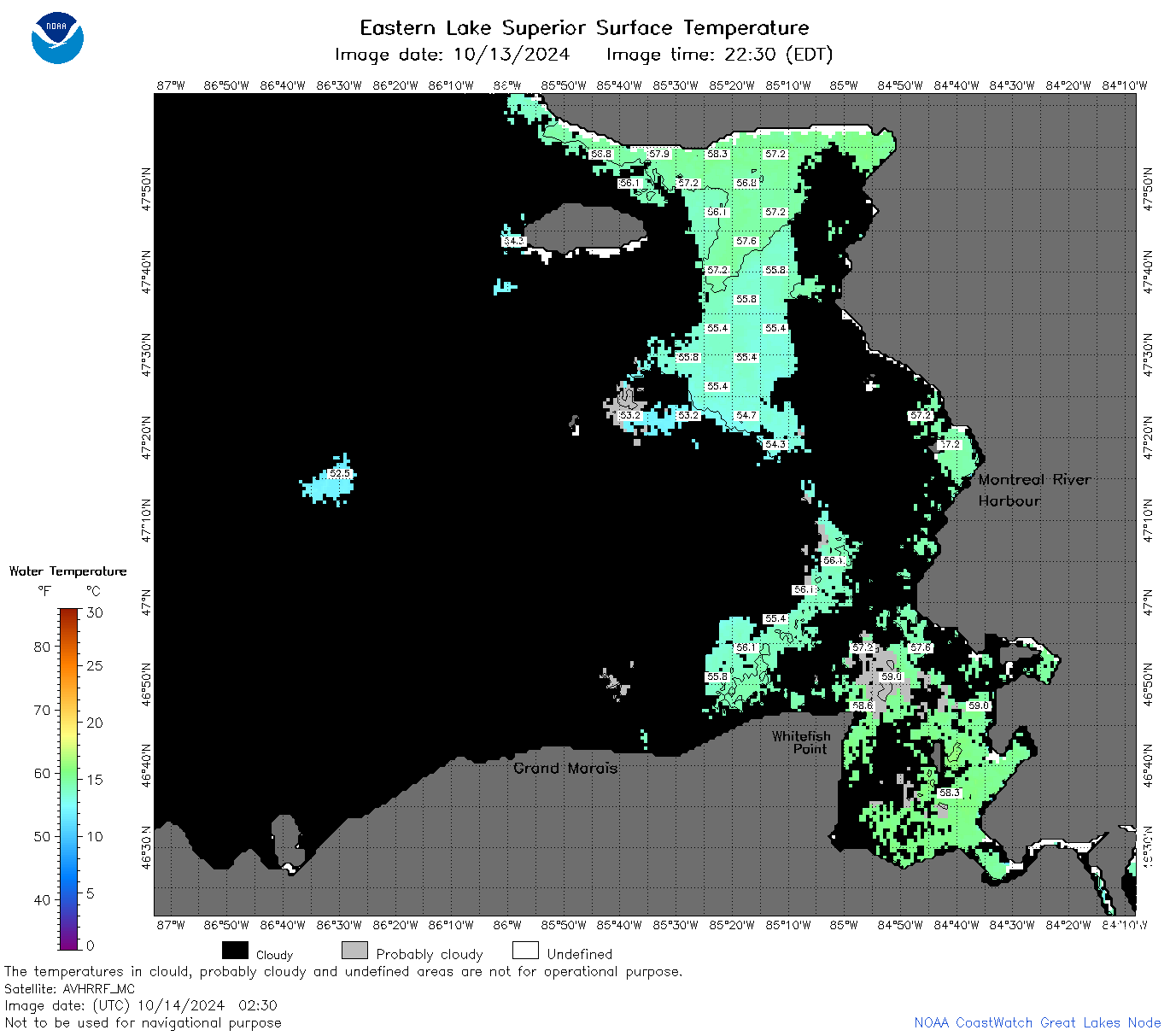
Task: Click the white Undefined legend swatch
Action: tap(525, 951)
